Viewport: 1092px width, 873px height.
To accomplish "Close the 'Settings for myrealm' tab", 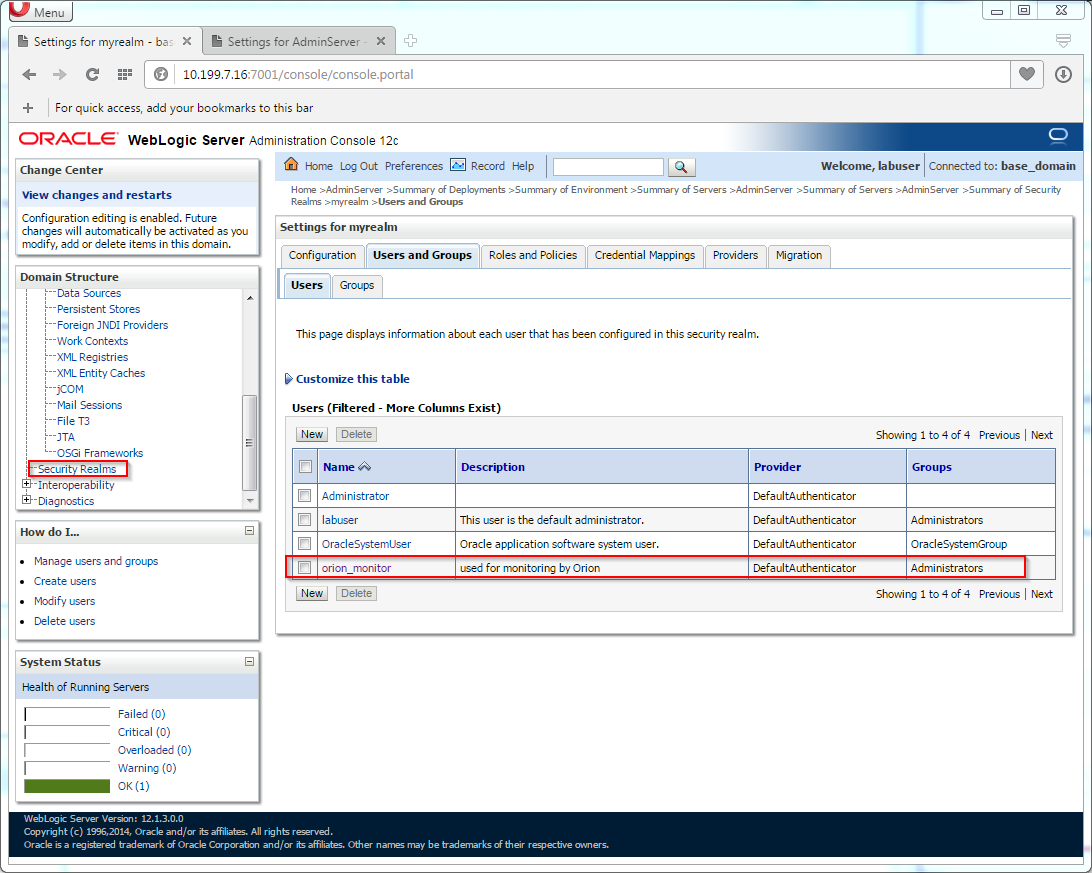I will coord(187,41).
